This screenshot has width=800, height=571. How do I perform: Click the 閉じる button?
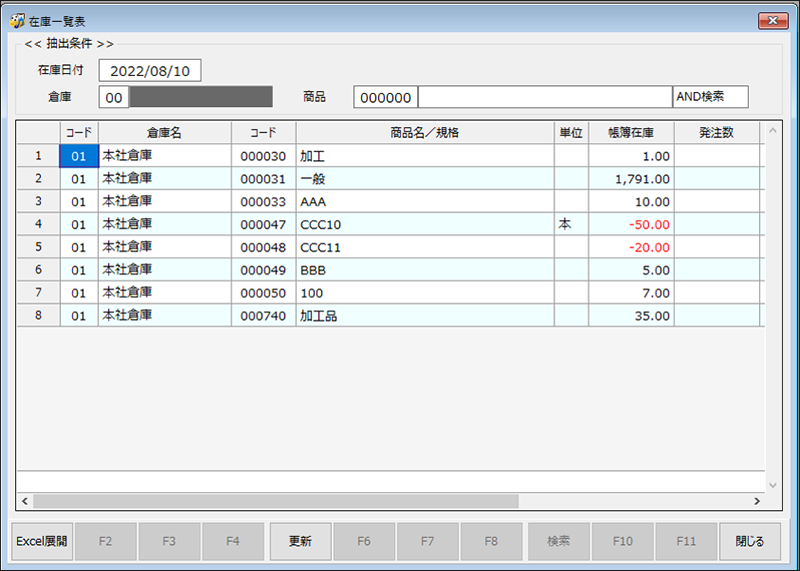[x=750, y=541]
